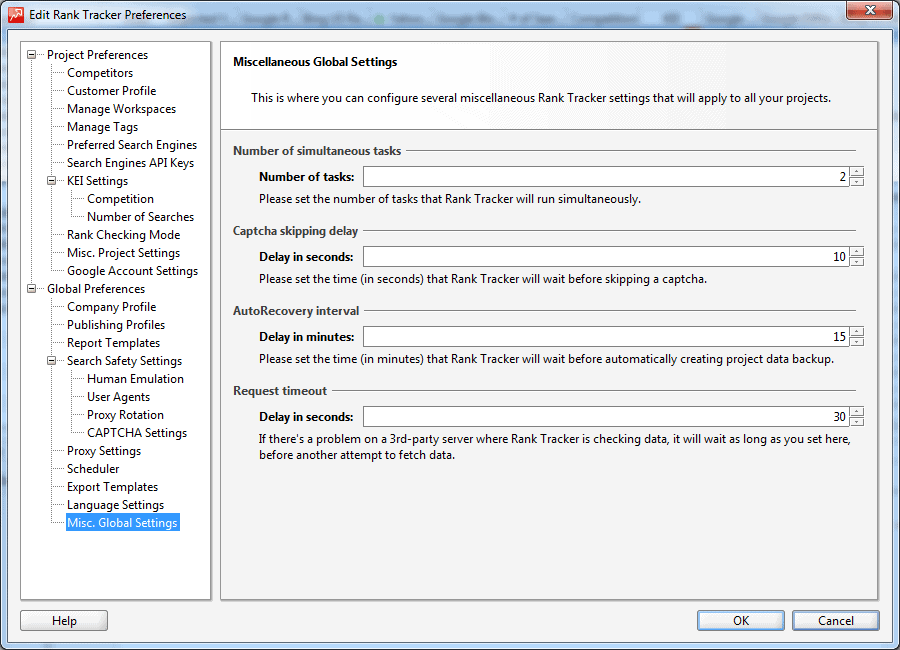This screenshot has width=900, height=650.
Task: Open User Agents settings
Action: tap(118, 397)
